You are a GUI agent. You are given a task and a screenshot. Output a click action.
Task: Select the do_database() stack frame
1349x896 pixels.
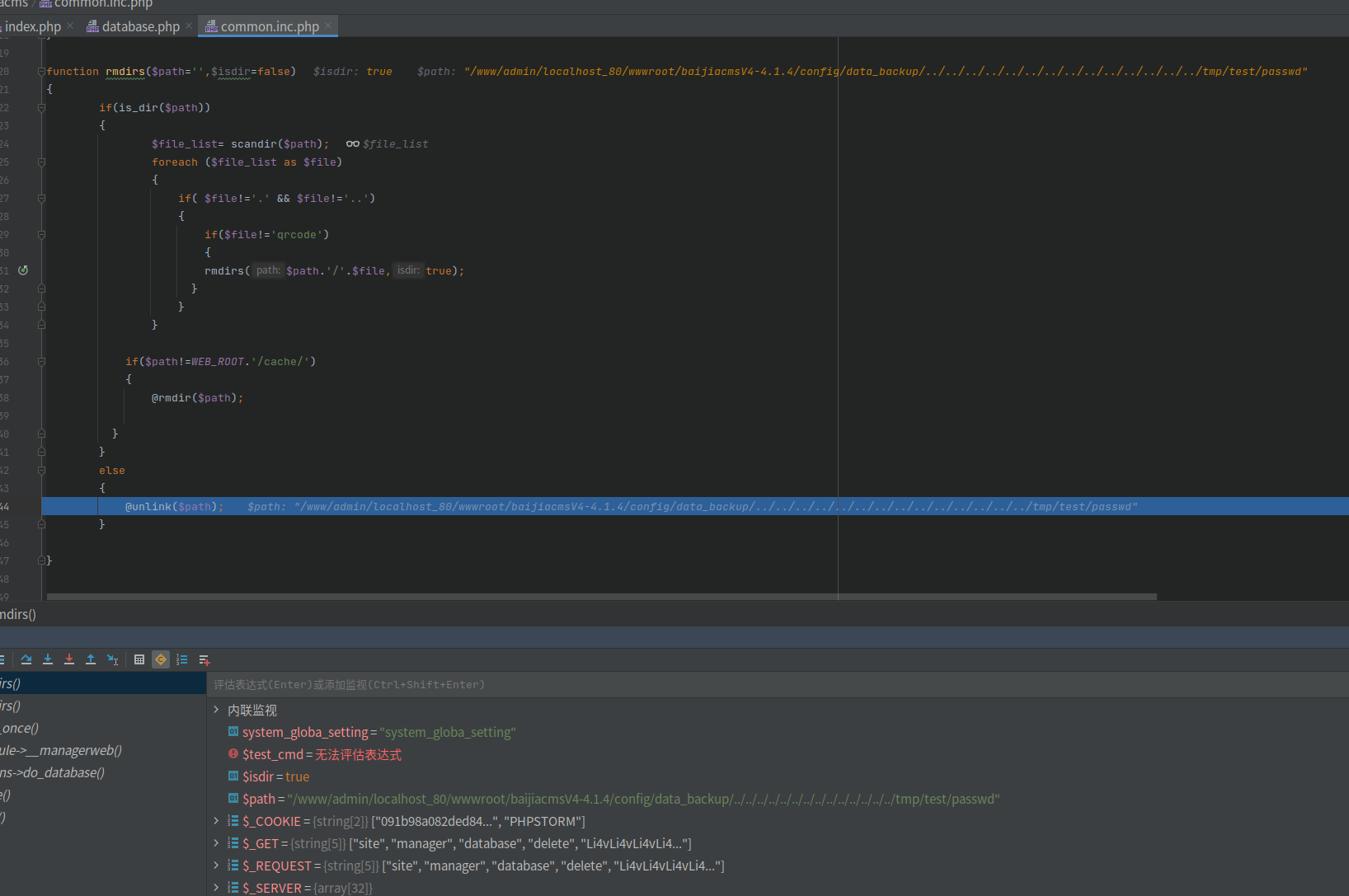103,772
